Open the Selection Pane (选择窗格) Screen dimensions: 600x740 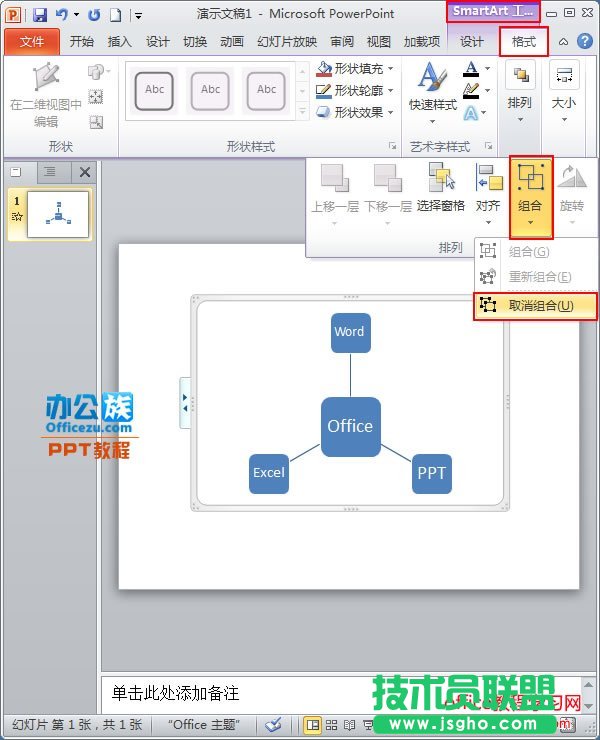pos(440,187)
